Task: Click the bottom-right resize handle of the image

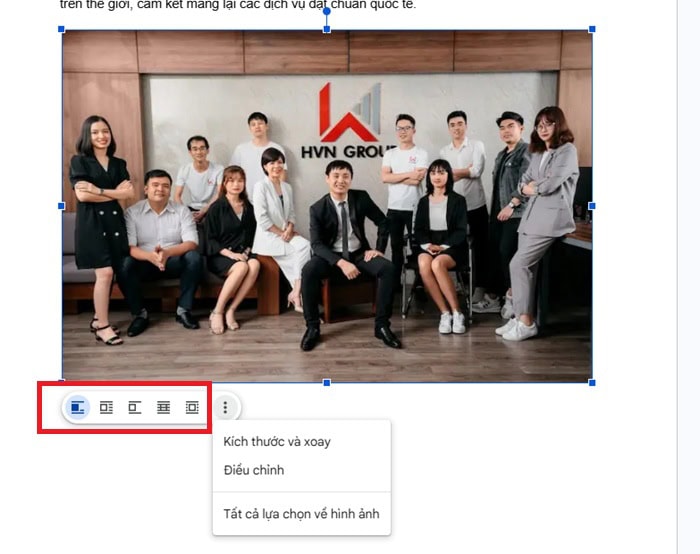Action: click(592, 383)
